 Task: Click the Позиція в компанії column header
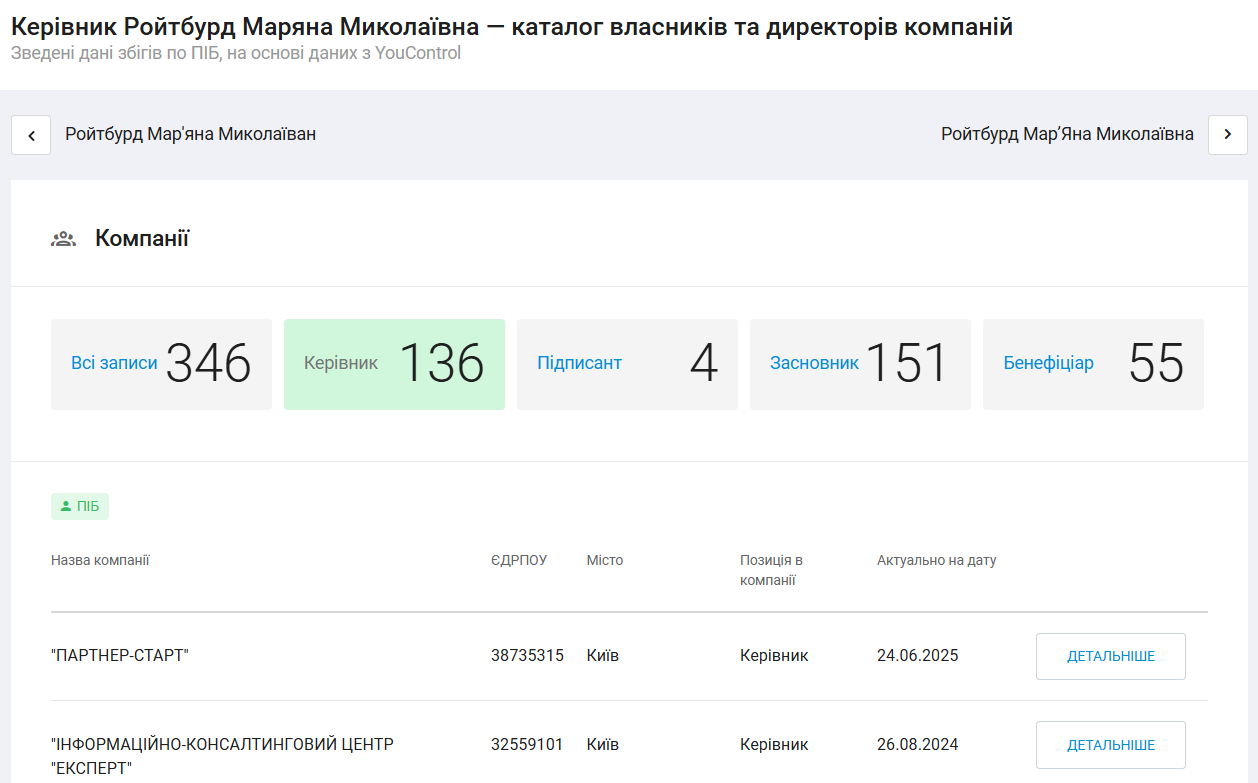pyautogui.click(x=771, y=570)
